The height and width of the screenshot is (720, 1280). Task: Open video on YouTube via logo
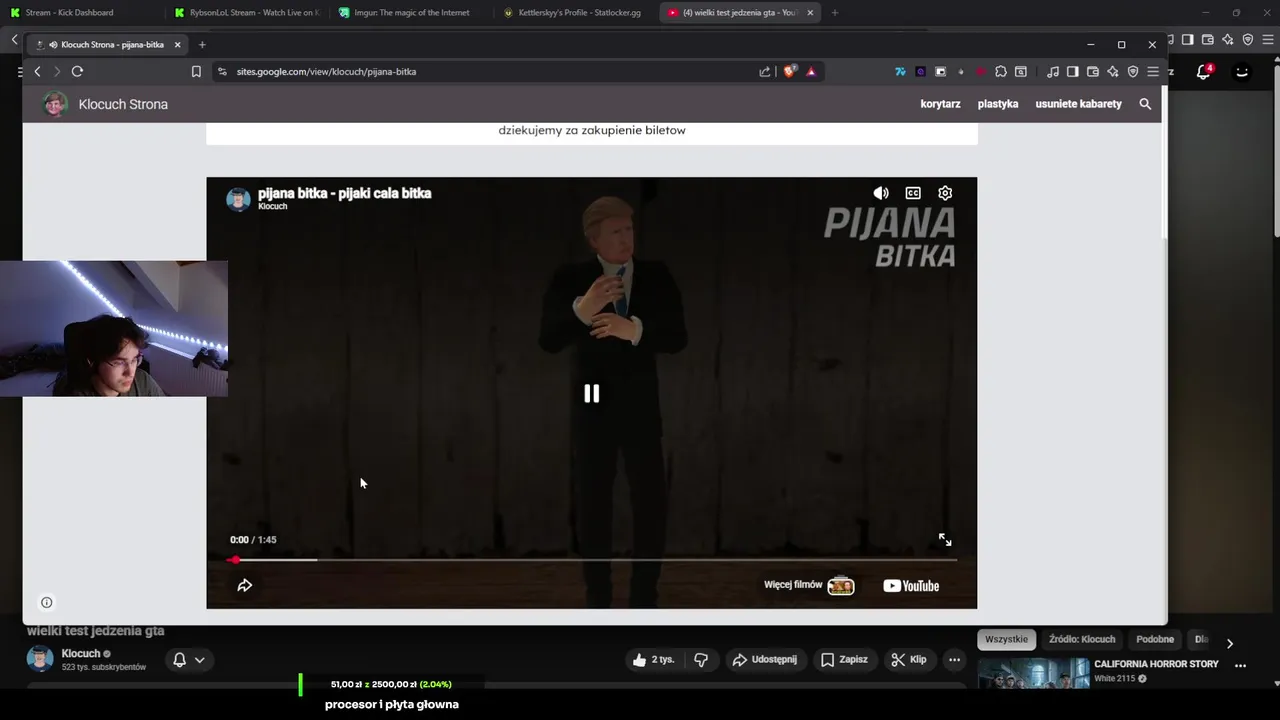point(911,586)
